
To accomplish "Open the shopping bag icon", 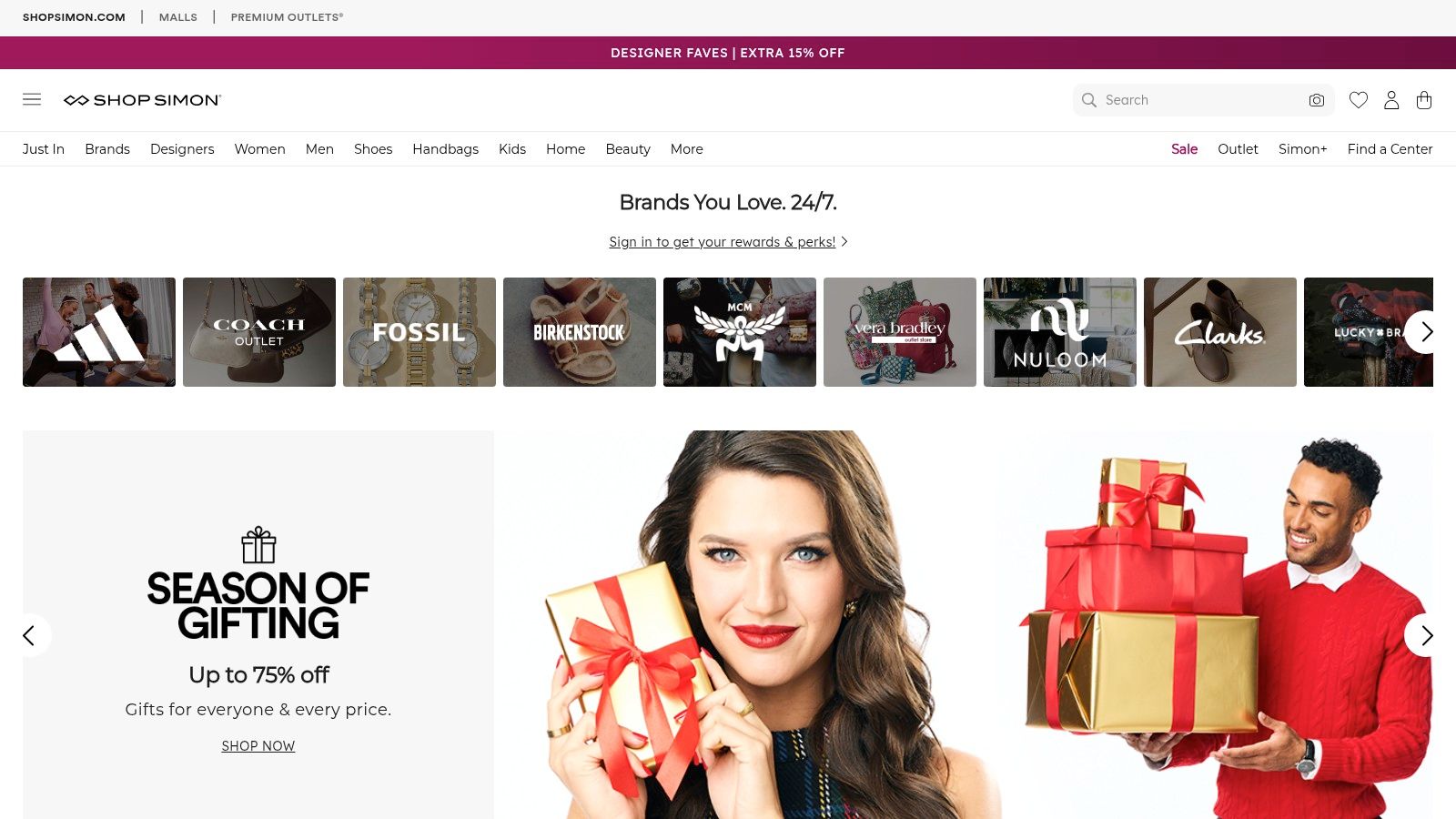I will 1424,100.
